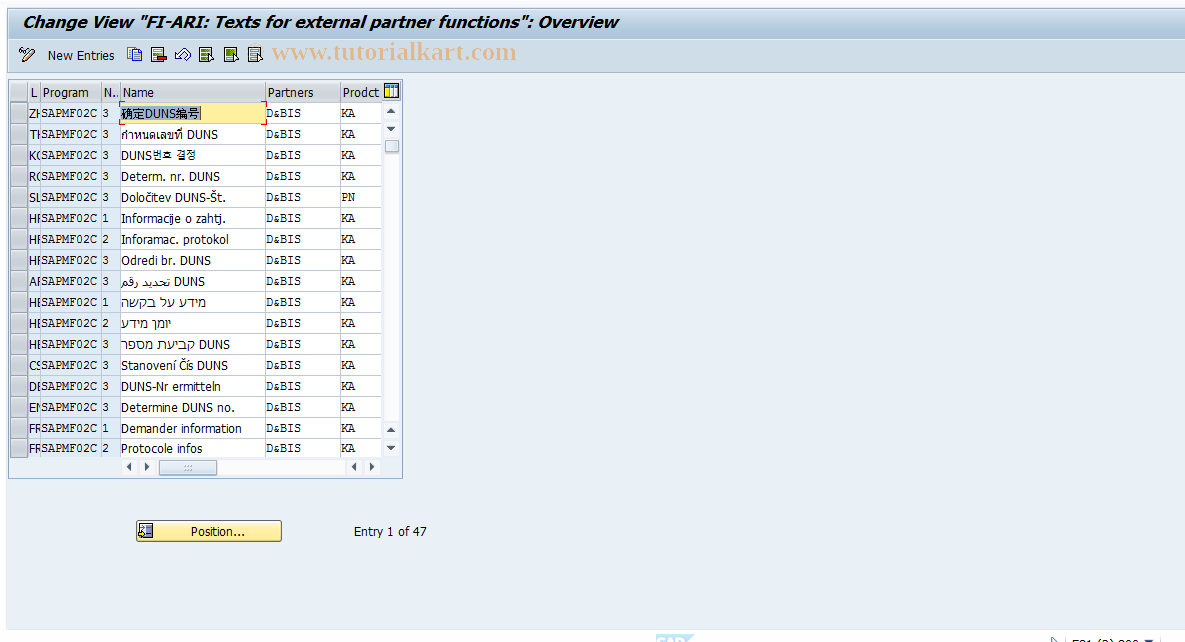Click the third horizontal scroll arrow, pointing left
The height and width of the screenshot is (642, 1185).
[354, 467]
